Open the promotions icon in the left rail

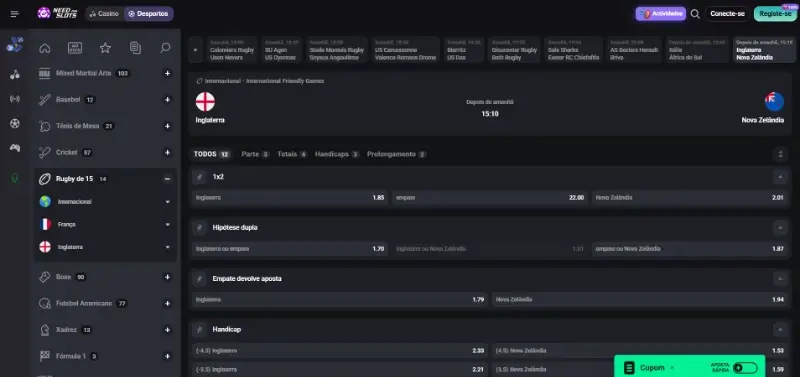click(x=15, y=44)
